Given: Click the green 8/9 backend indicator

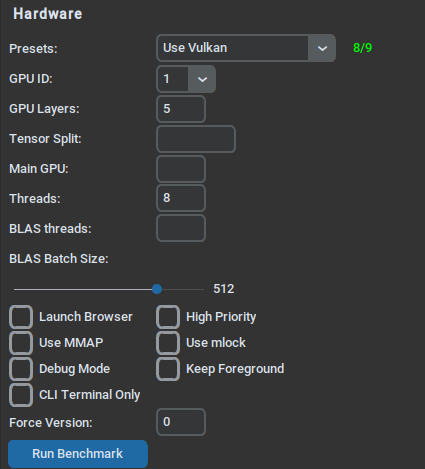Looking at the screenshot, I should [x=362, y=48].
